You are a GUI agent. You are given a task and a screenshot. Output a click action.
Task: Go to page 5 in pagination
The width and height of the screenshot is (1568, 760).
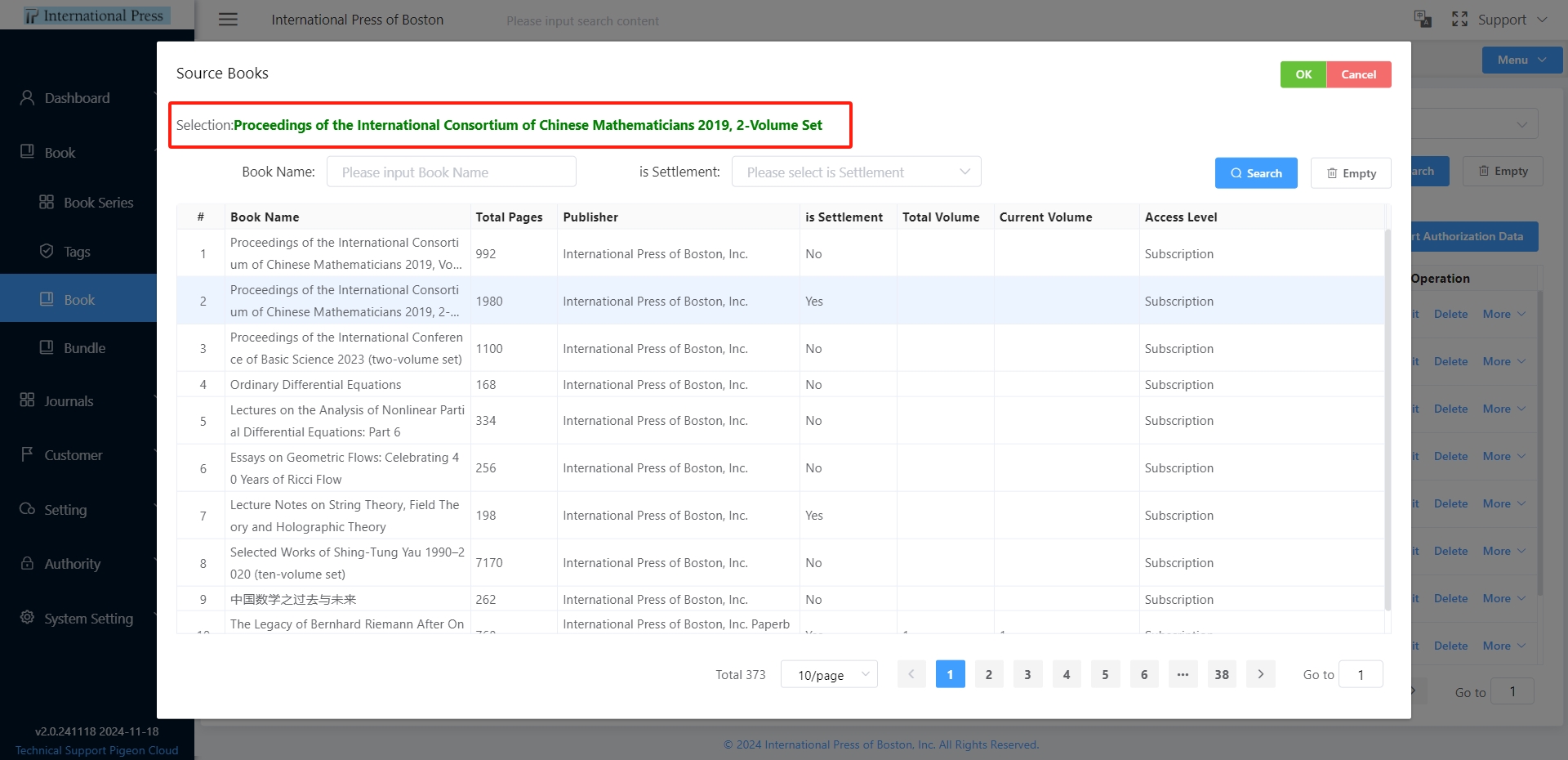coord(1105,674)
